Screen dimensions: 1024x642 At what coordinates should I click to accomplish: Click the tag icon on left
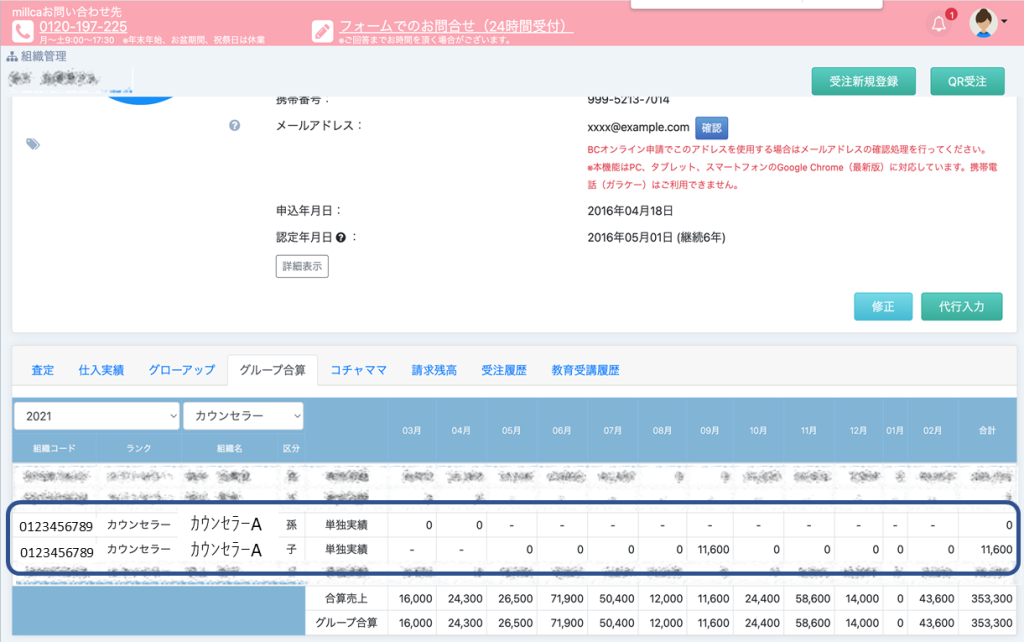click(33, 144)
